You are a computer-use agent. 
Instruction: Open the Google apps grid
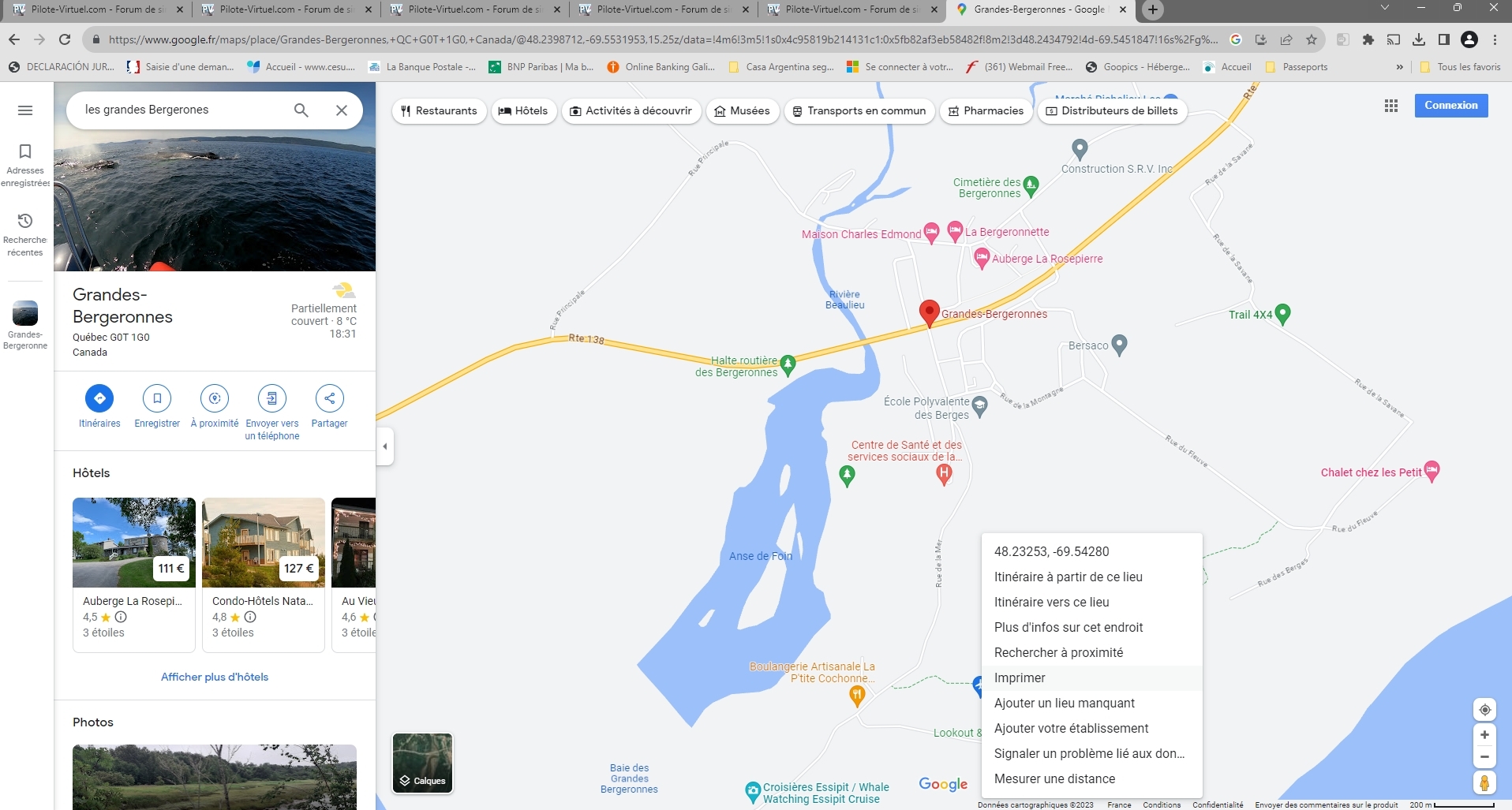(x=1391, y=106)
